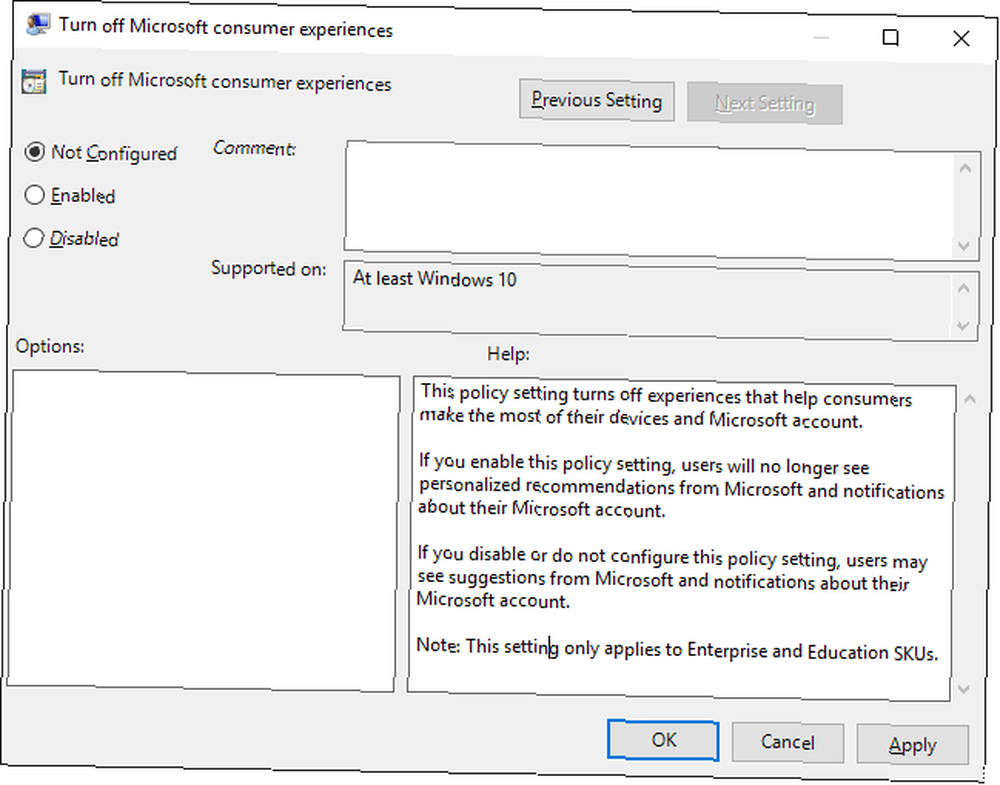Maximize the policy window
Screen dimensions: 1000x785
890,37
